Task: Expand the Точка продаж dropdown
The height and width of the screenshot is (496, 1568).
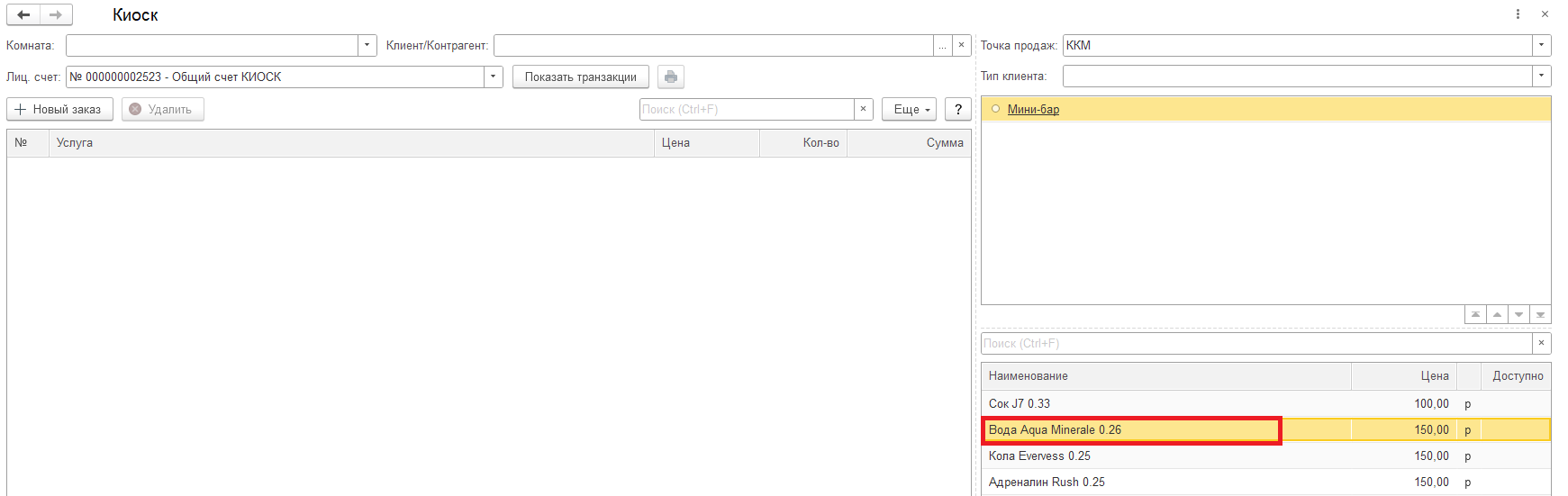Action: [x=1541, y=45]
